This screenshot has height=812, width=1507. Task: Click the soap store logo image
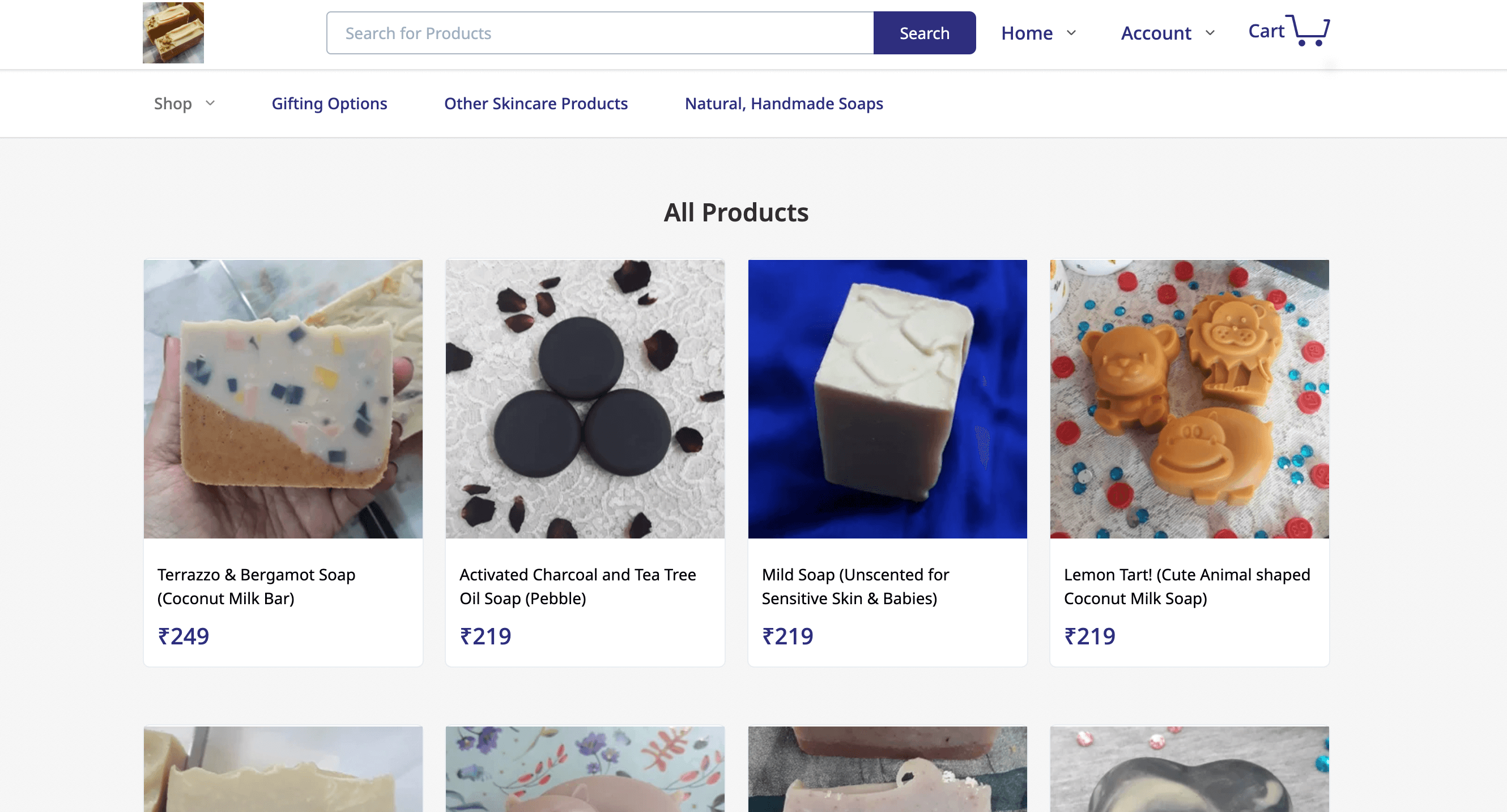[173, 33]
